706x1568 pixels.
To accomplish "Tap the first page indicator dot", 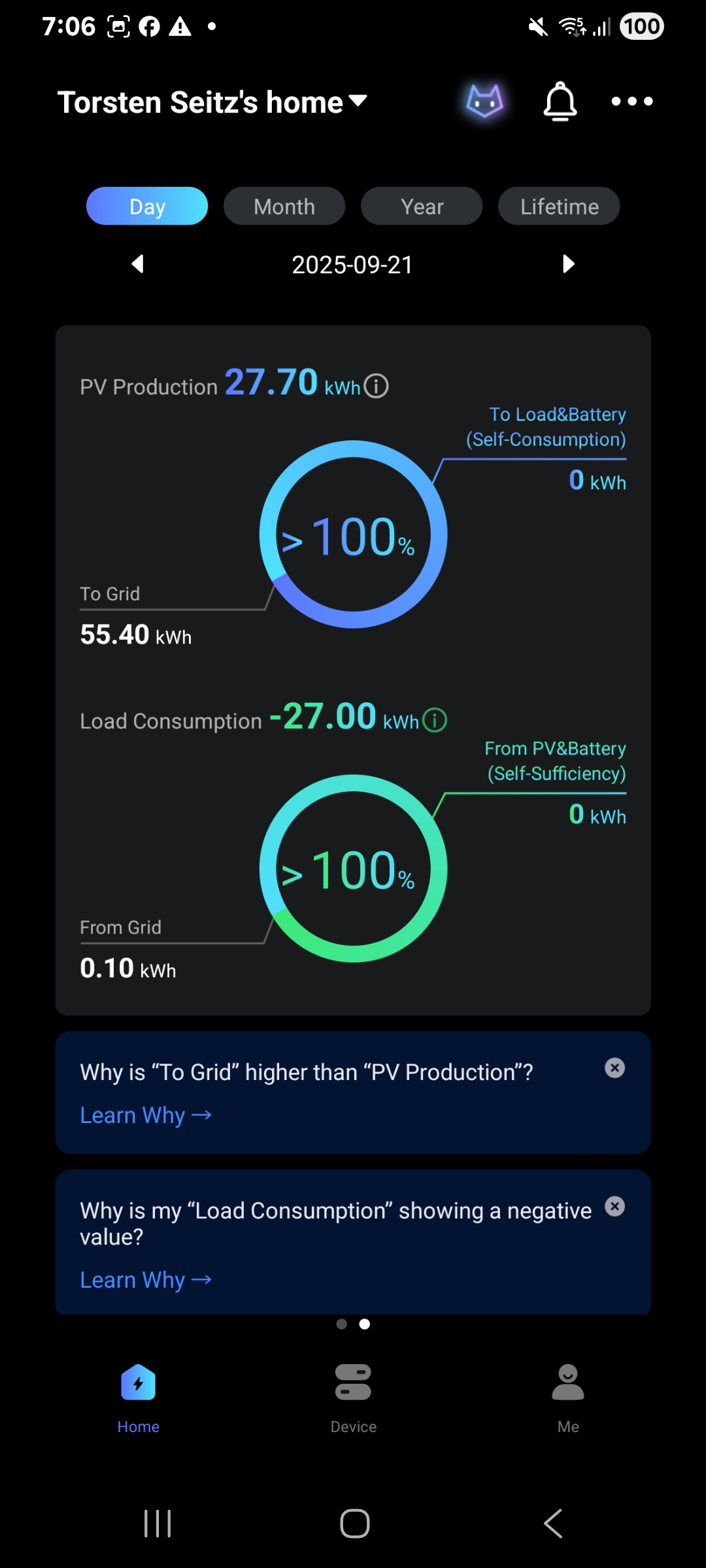I will 341,1324.
